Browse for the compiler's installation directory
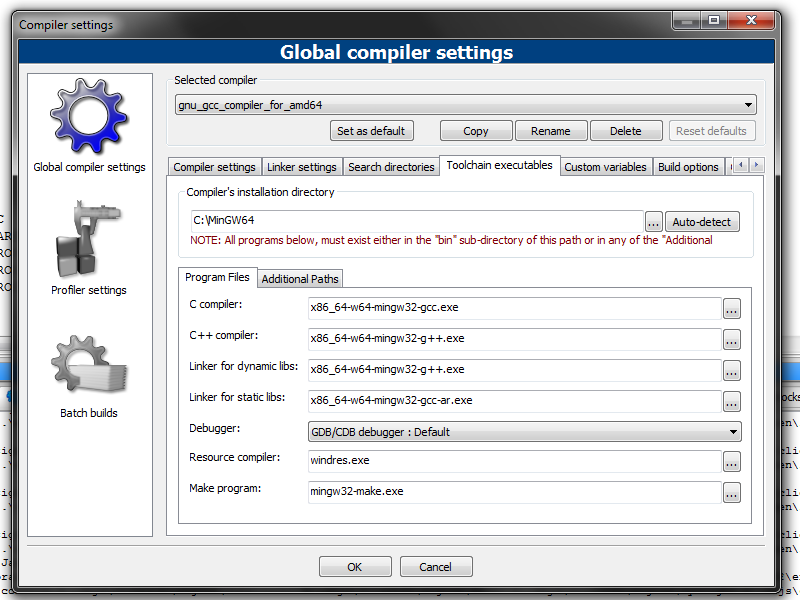The width and height of the screenshot is (800, 600). tap(654, 222)
